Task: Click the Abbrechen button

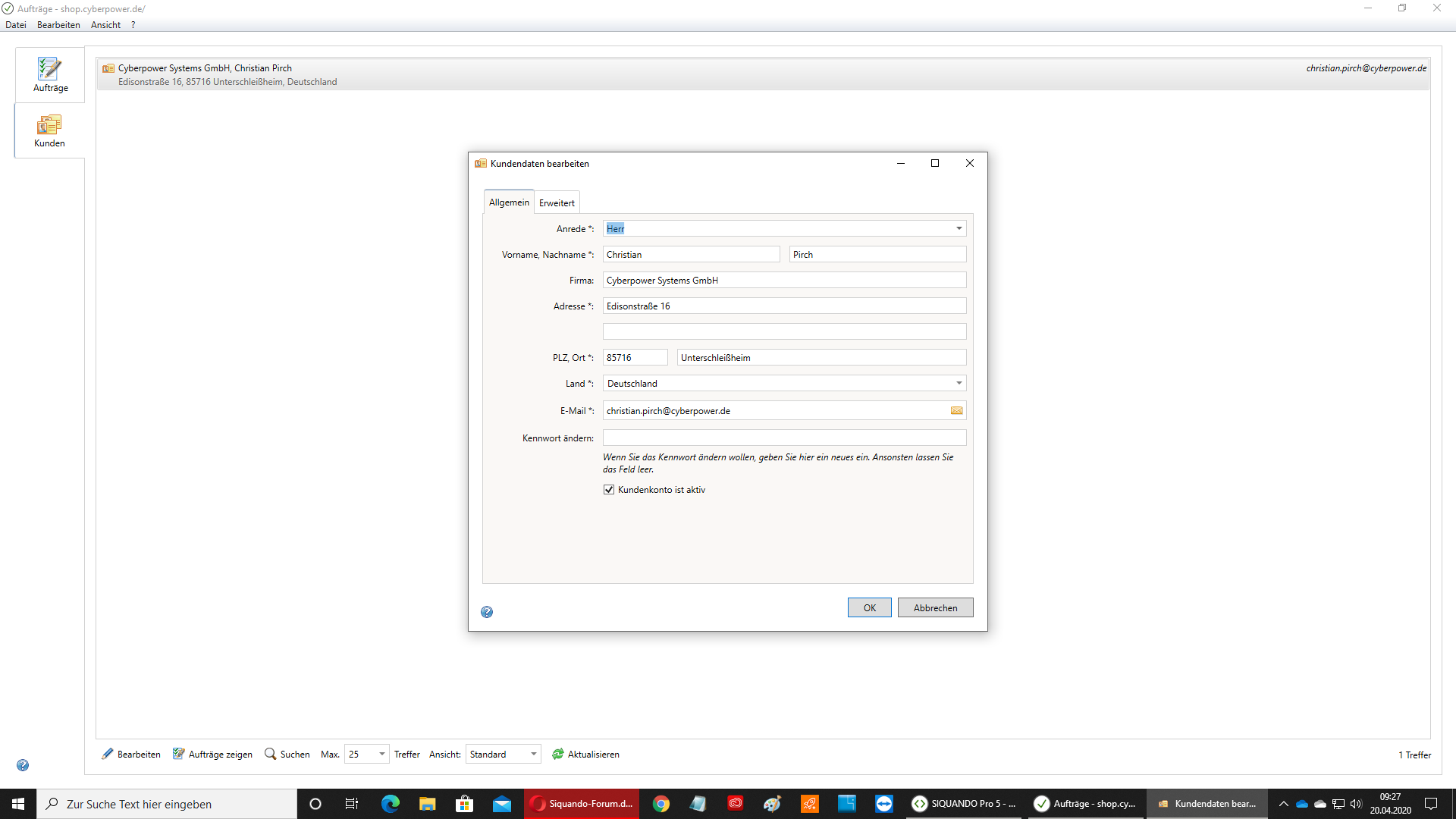Action: coord(935,607)
